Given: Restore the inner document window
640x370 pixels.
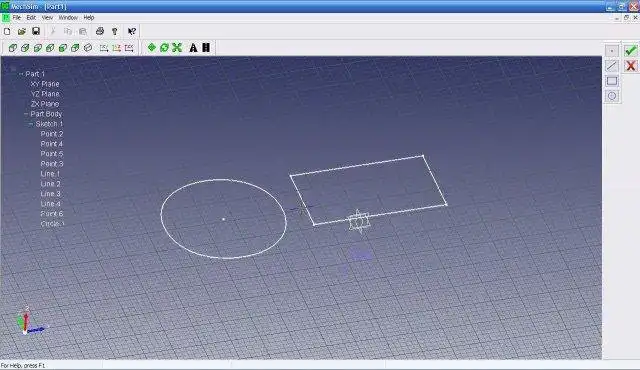Looking at the screenshot, I should tap(626, 18).
